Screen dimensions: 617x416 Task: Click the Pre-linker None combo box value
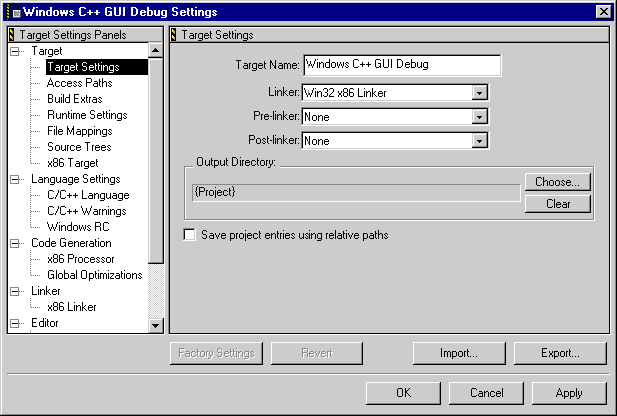[x=387, y=117]
